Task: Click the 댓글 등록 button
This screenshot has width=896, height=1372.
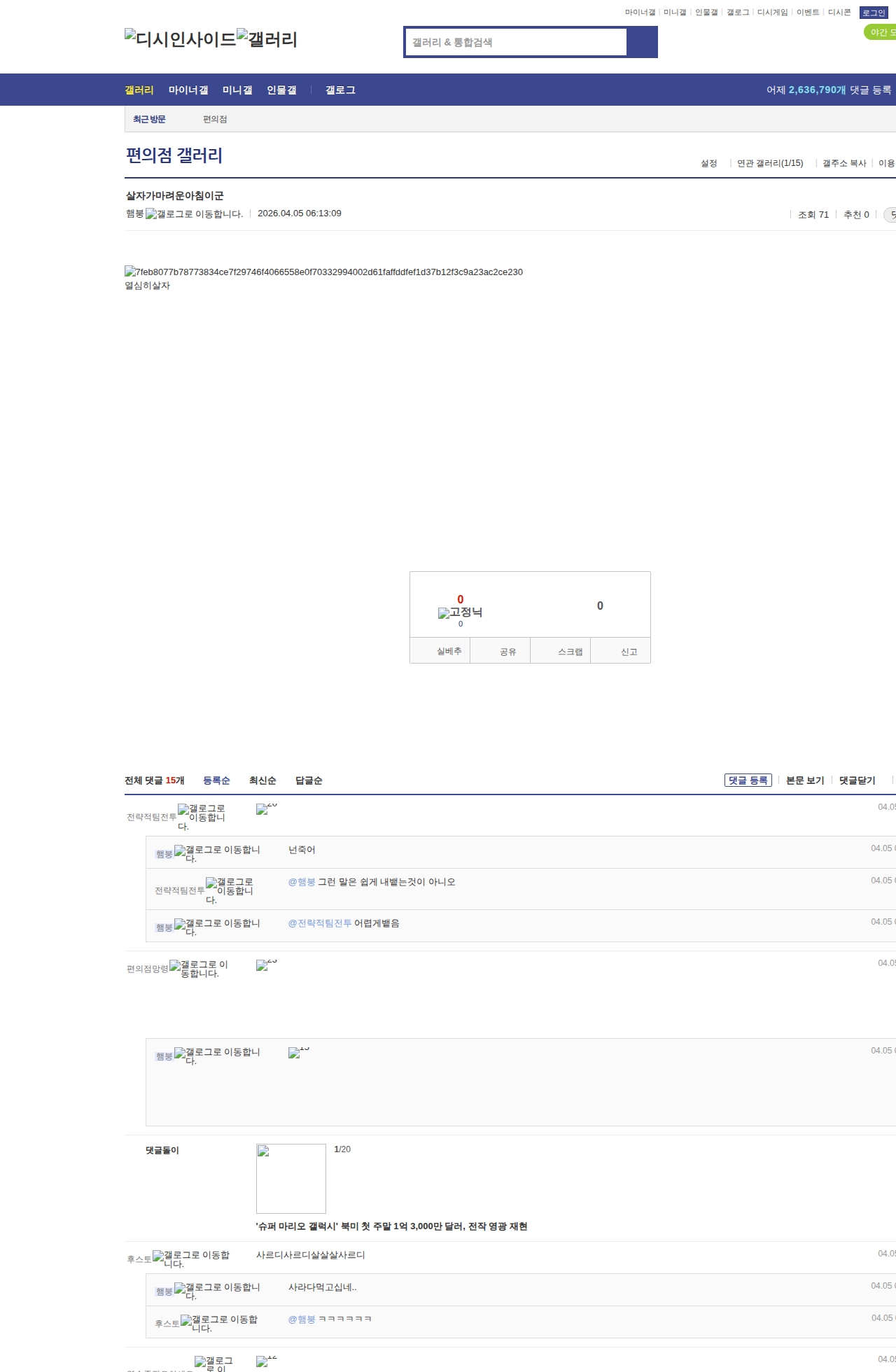Action: (748, 780)
